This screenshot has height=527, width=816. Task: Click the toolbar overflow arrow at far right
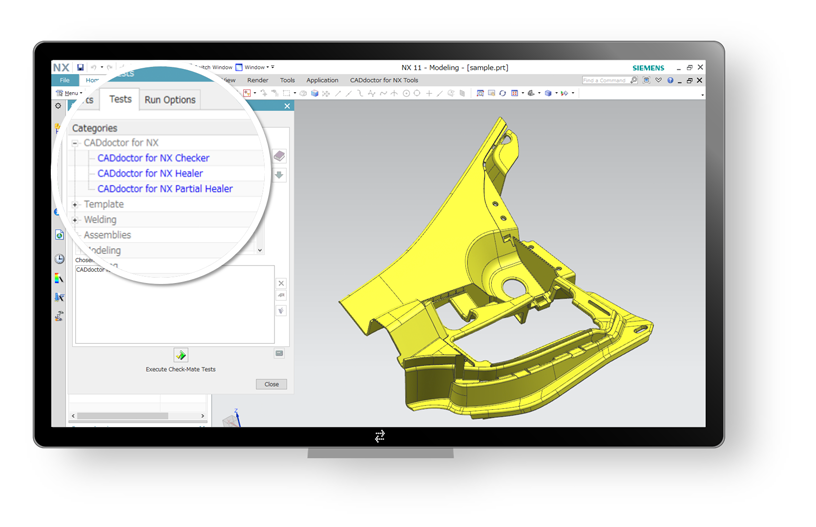(702, 95)
